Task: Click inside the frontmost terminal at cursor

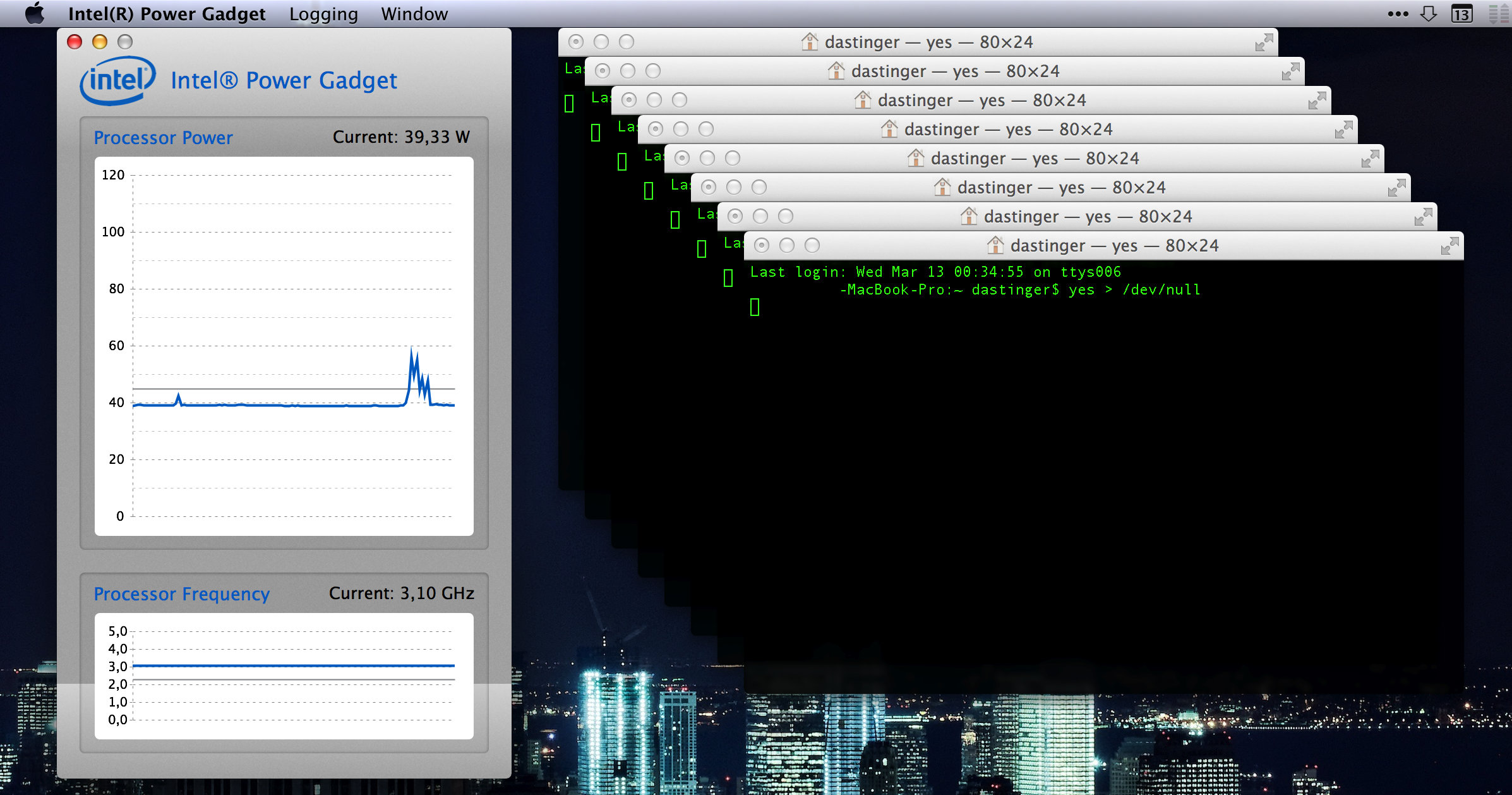Action: point(755,308)
